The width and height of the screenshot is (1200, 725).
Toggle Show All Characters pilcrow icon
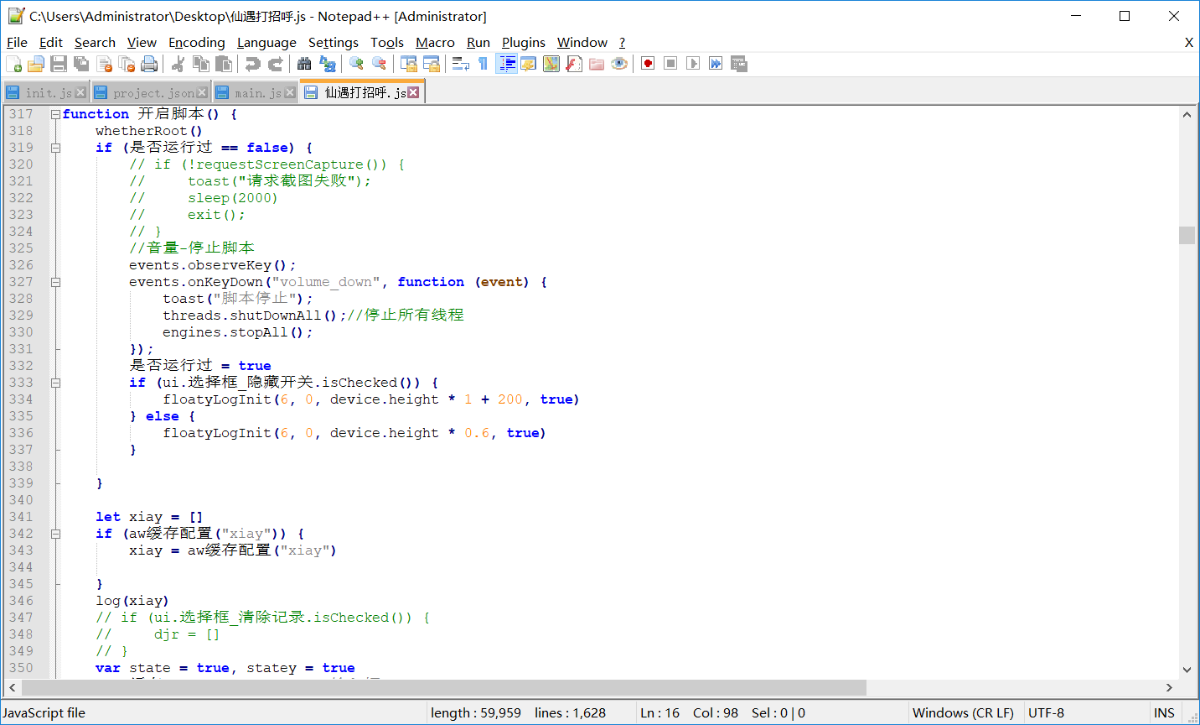point(483,64)
